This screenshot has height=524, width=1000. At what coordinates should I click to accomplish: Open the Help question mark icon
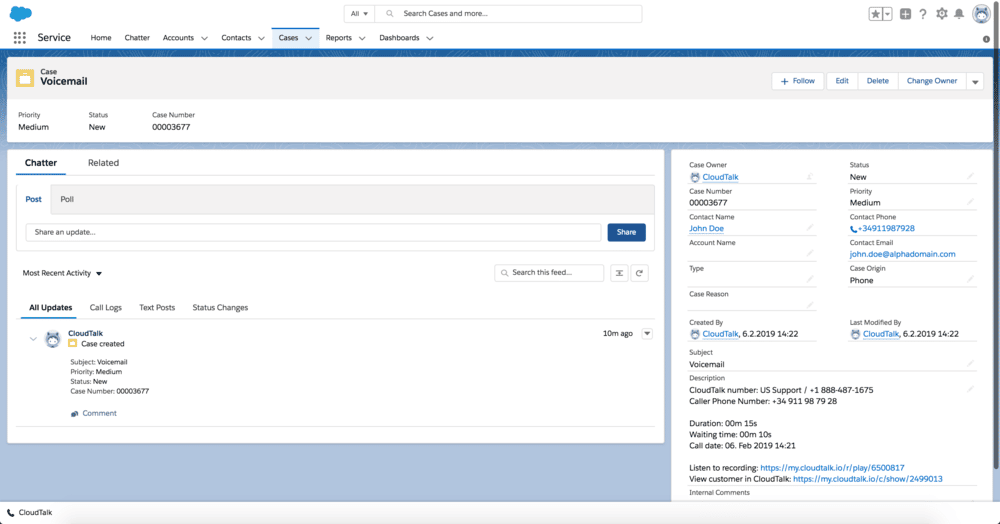click(x=923, y=14)
